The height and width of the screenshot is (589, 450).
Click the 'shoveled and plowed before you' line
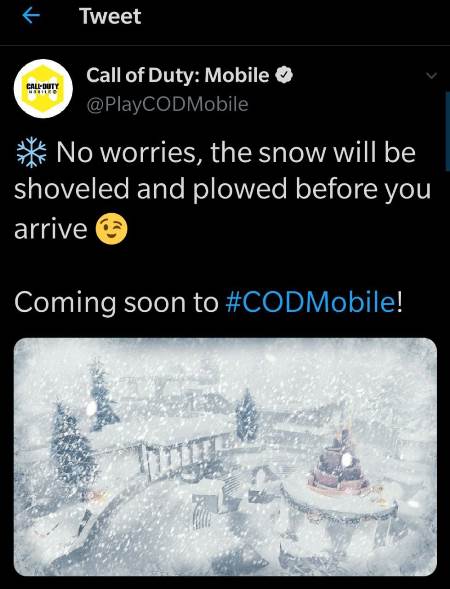(222, 190)
